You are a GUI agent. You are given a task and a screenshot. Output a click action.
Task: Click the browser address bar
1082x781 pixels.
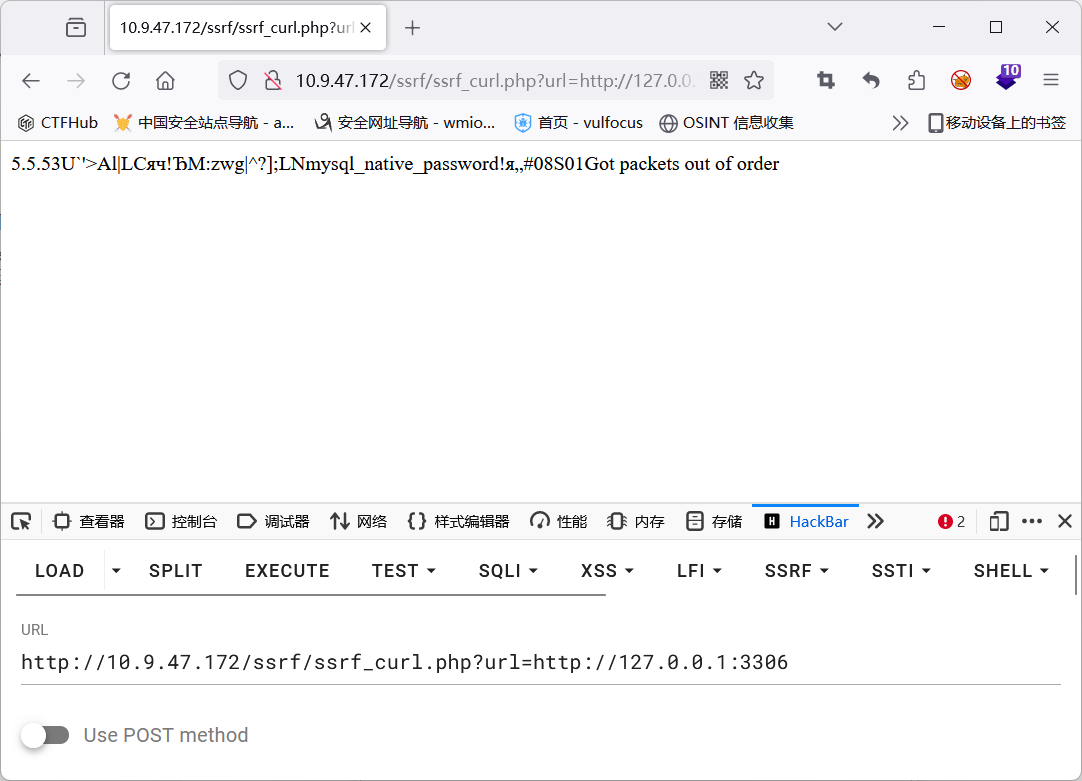click(x=494, y=81)
